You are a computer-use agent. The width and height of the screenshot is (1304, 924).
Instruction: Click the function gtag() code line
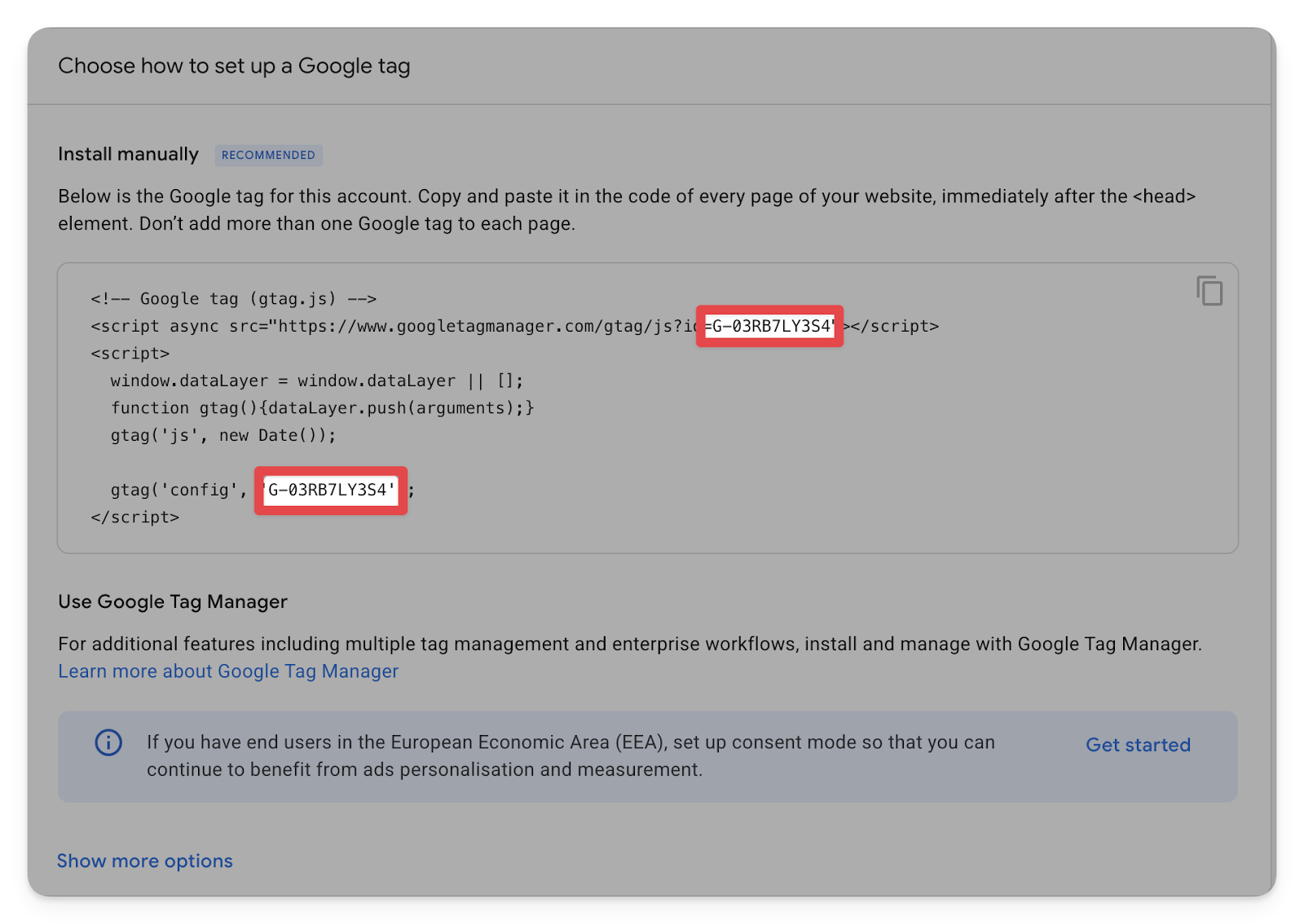pyautogui.click(x=322, y=408)
